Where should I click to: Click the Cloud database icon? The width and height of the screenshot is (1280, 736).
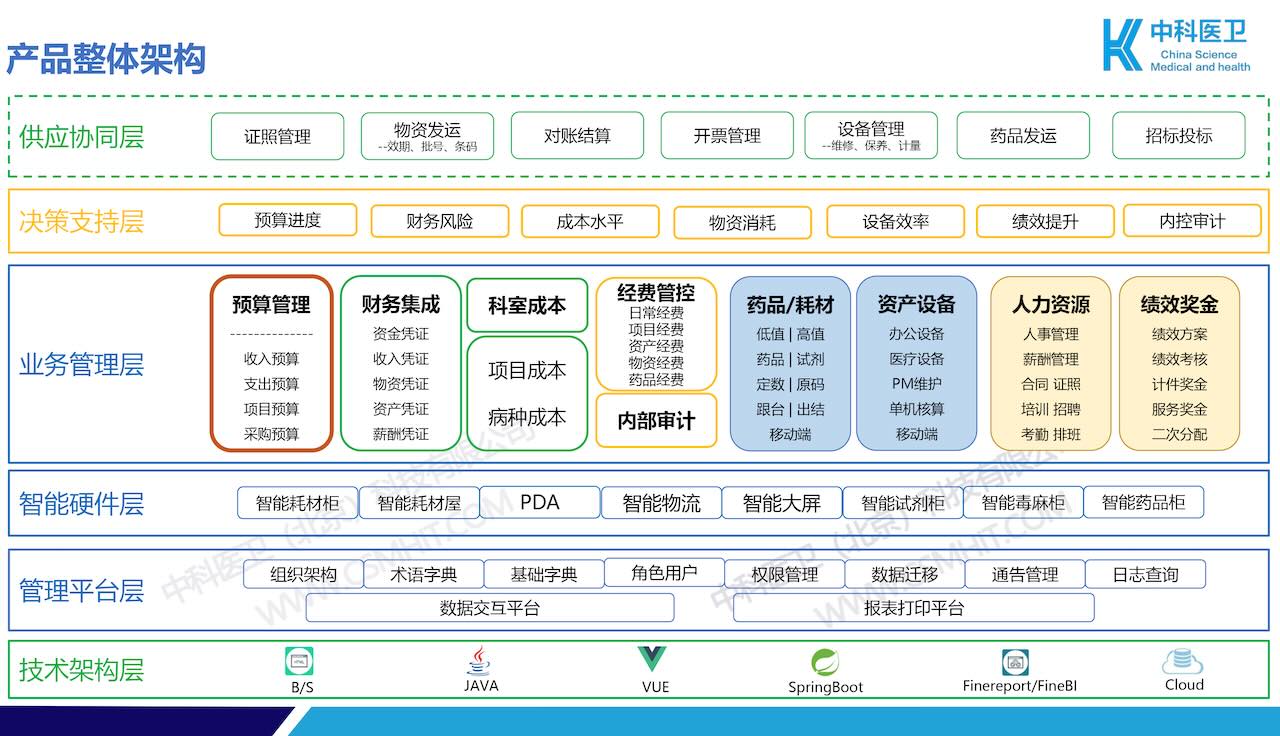[1182, 661]
